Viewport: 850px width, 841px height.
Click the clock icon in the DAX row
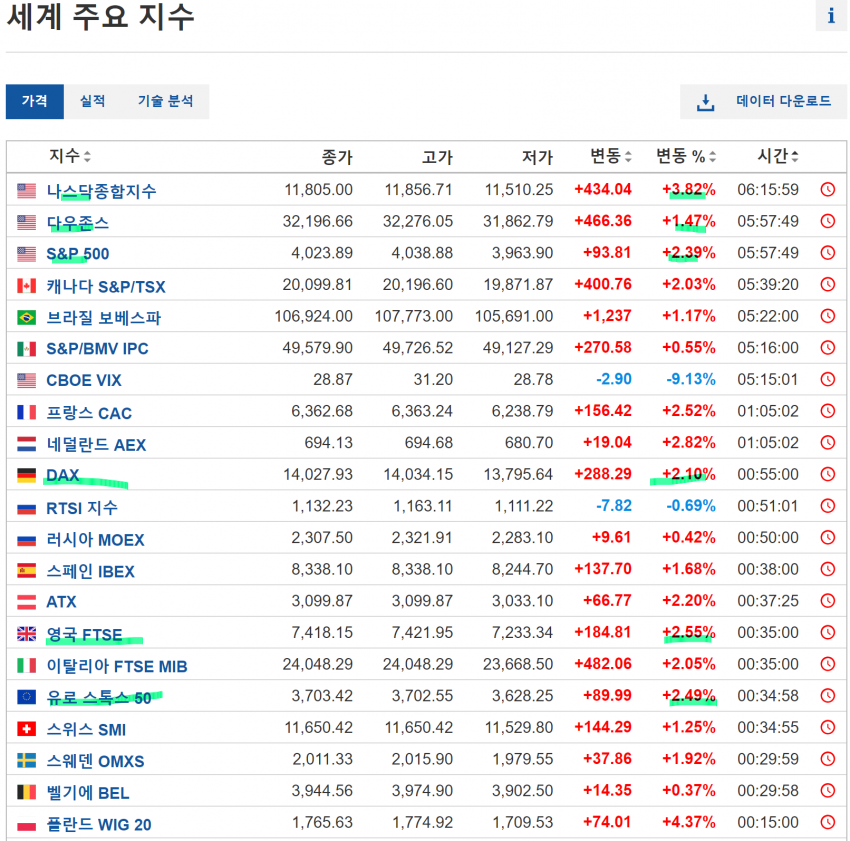[x=828, y=474]
